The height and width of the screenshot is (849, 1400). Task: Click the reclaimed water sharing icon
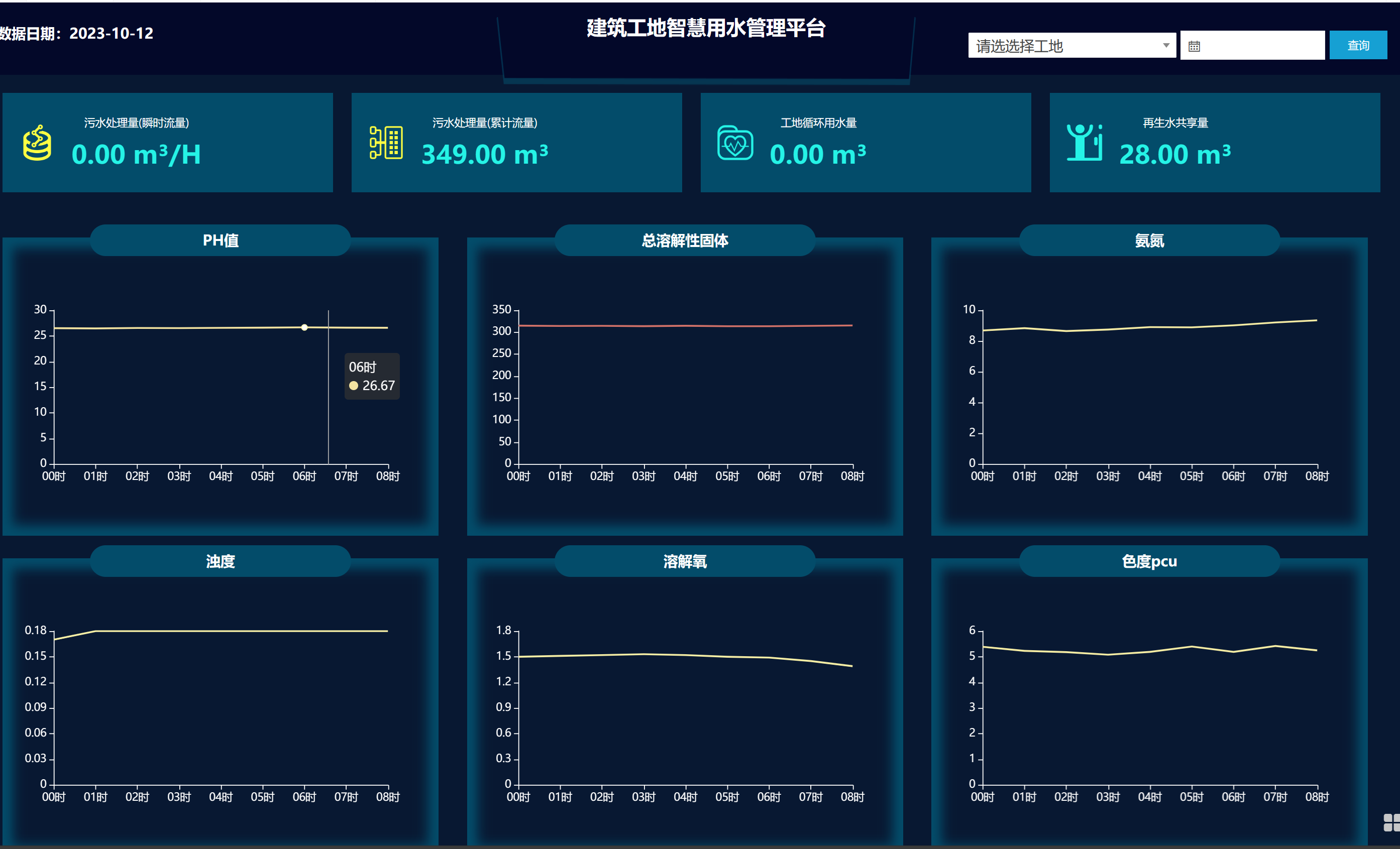point(1085,143)
